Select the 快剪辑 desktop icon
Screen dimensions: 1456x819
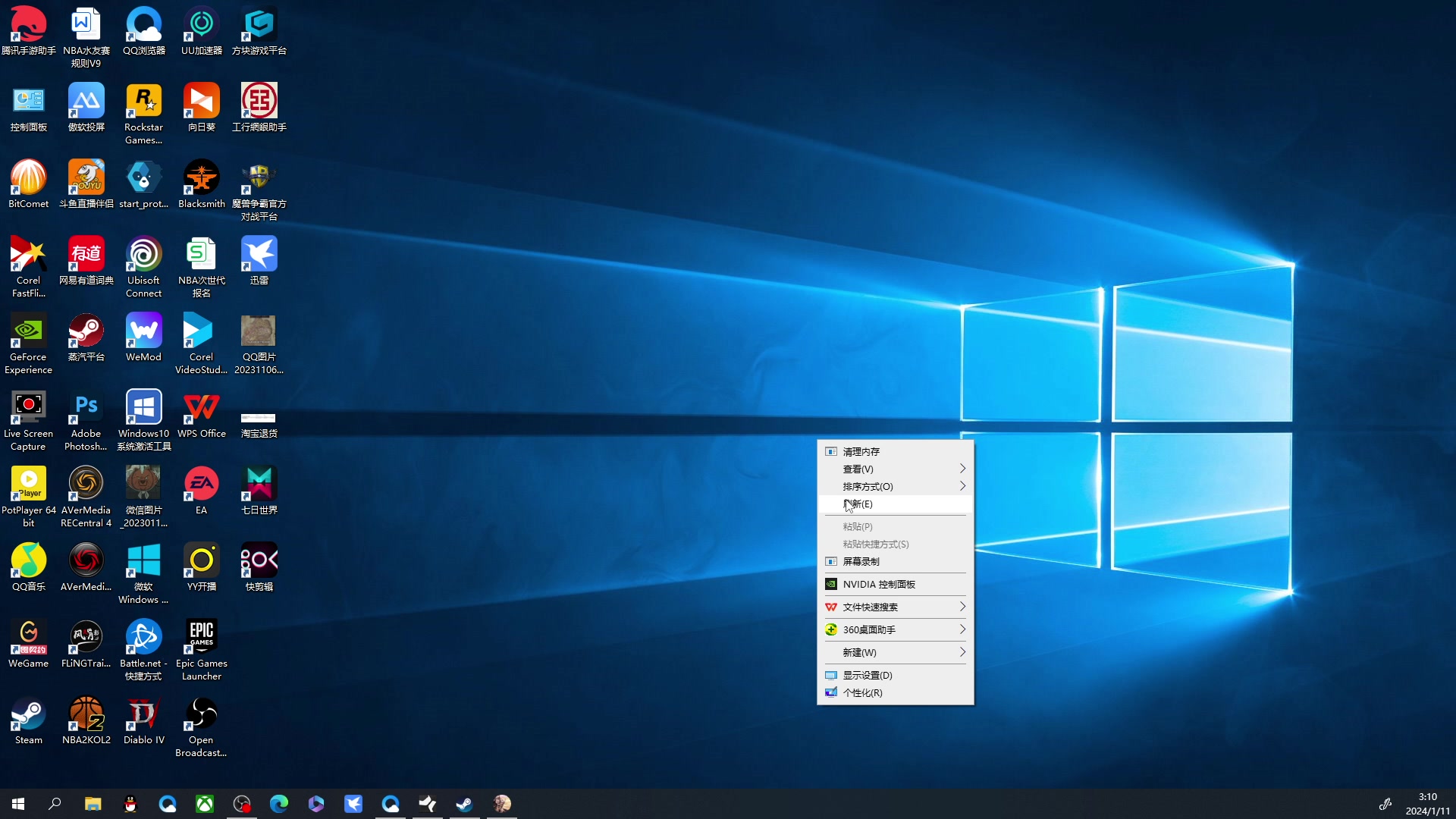259,567
